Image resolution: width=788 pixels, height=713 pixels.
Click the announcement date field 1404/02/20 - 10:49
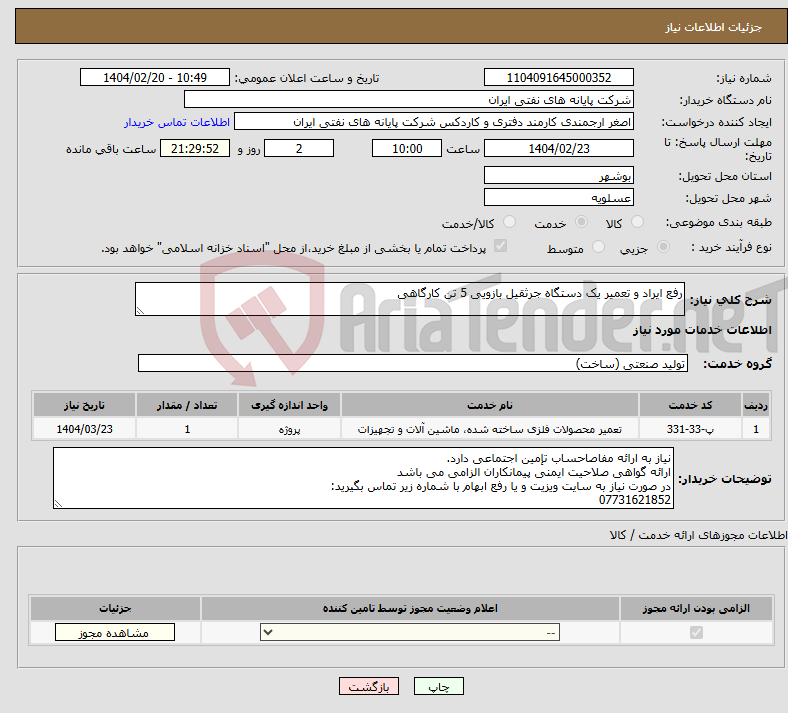[x=155, y=77]
